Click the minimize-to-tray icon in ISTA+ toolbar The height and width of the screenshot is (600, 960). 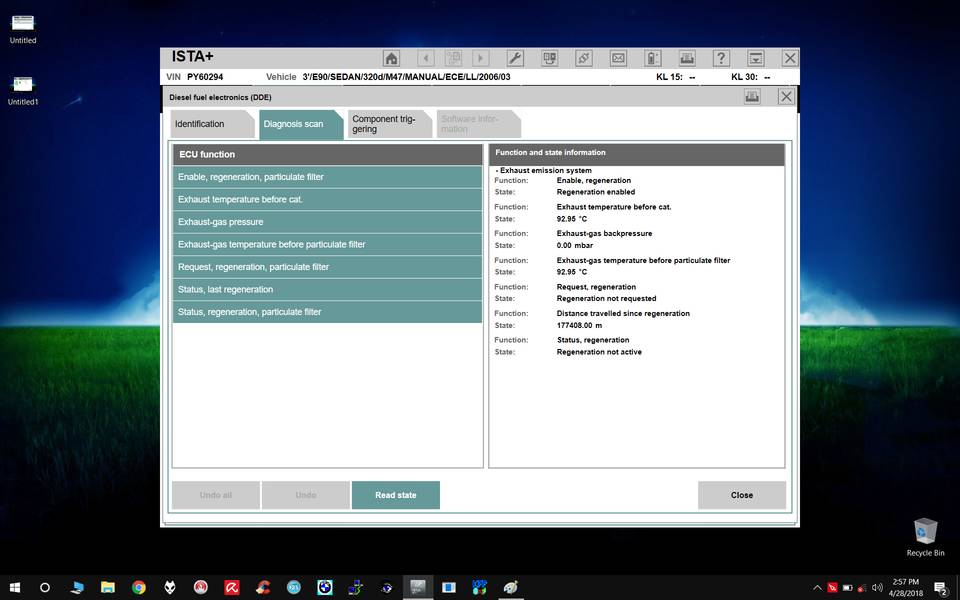[x=756, y=58]
